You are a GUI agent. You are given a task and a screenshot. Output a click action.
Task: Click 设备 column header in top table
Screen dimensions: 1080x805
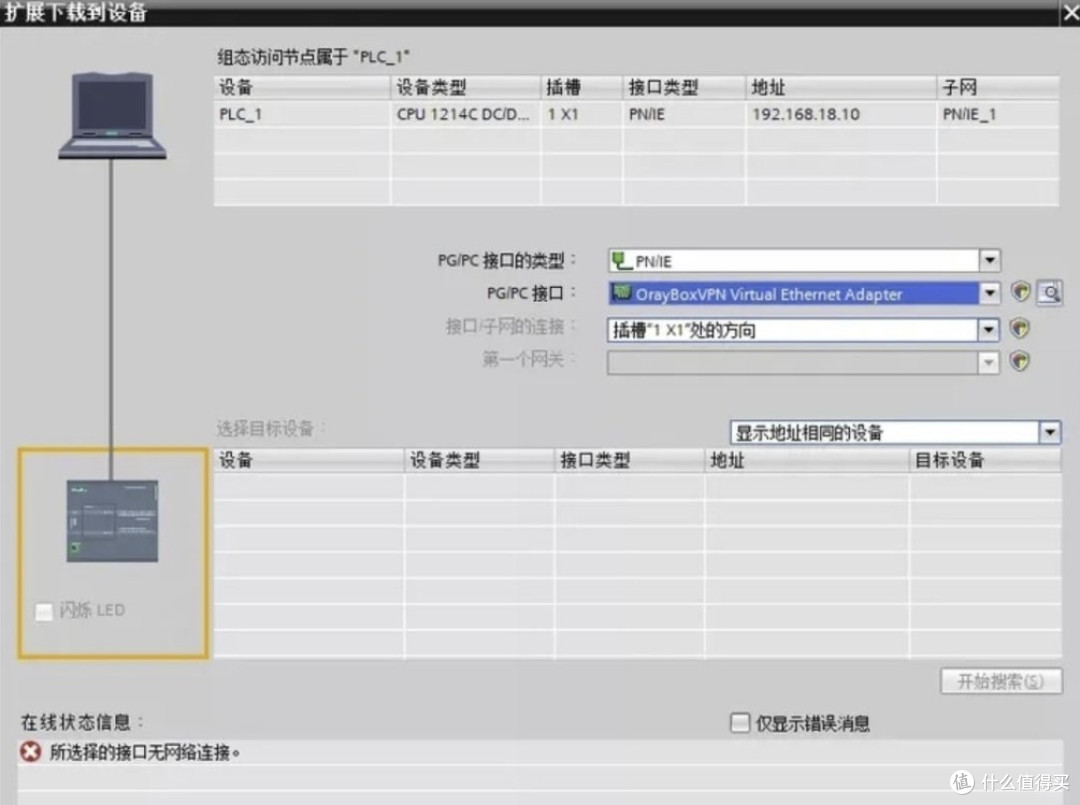[302, 87]
